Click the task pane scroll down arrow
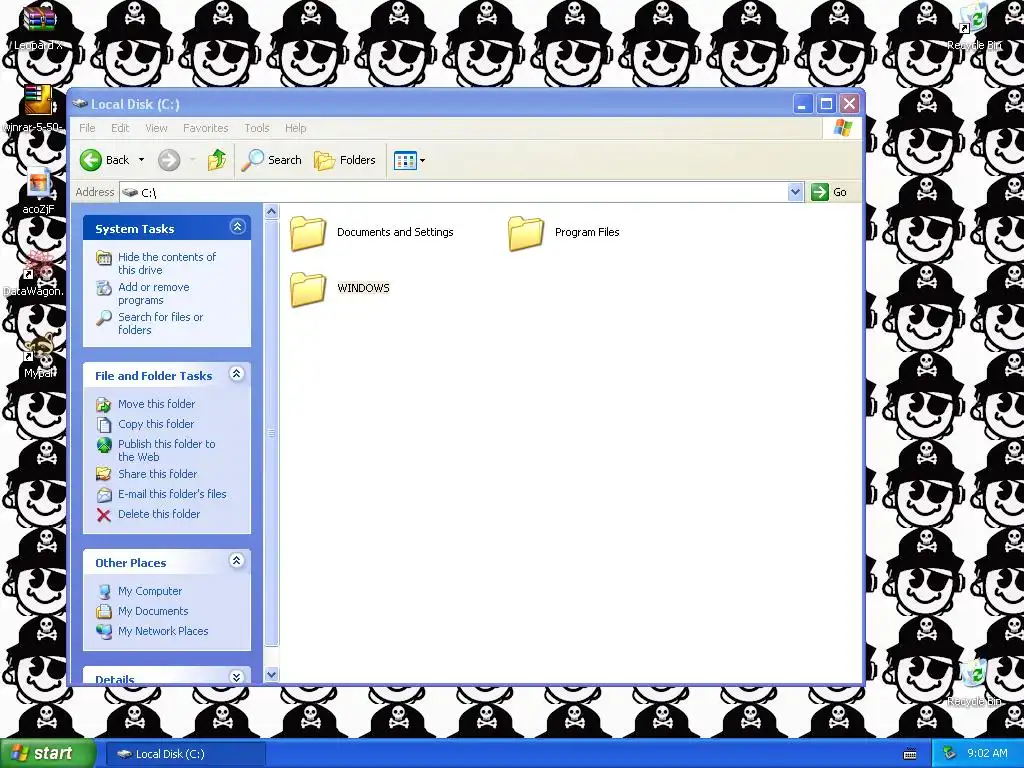The width and height of the screenshot is (1024, 768). coord(272,675)
